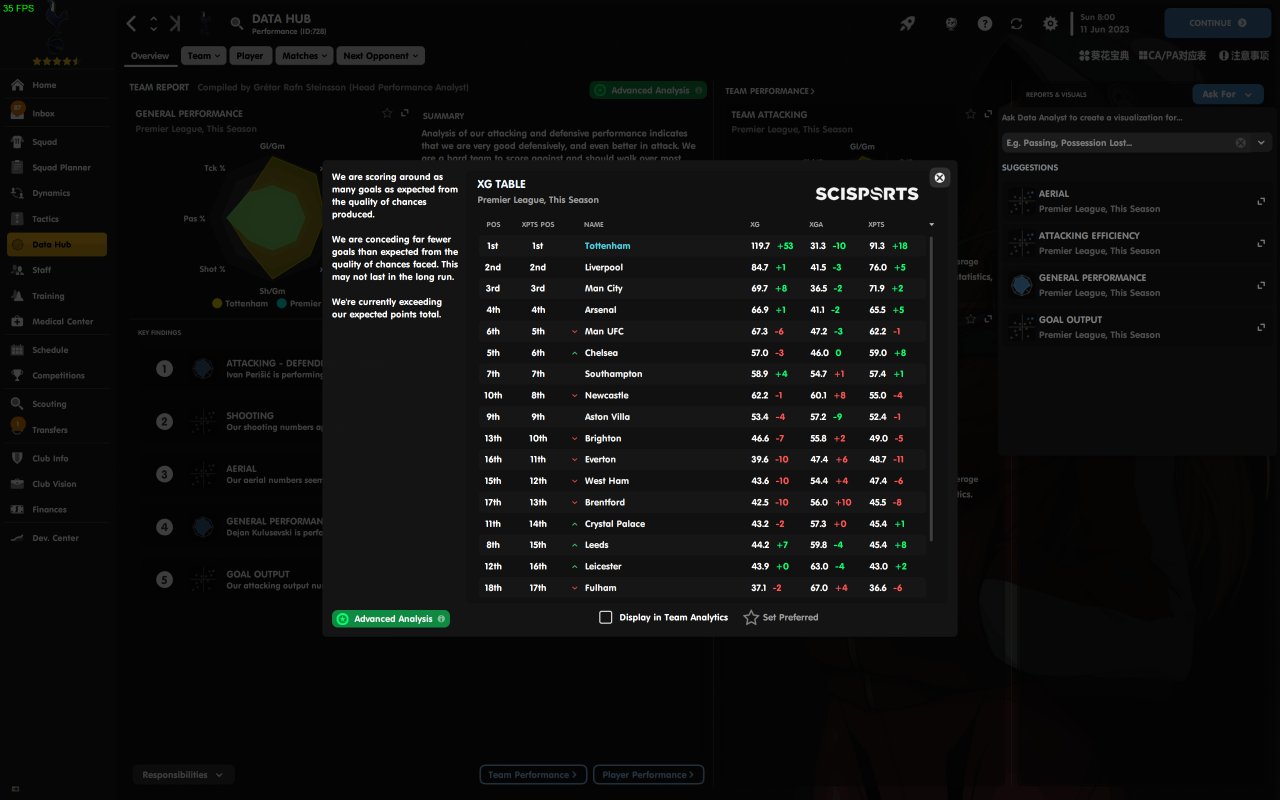Click the rocket icon in the top bar

(x=907, y=23)
